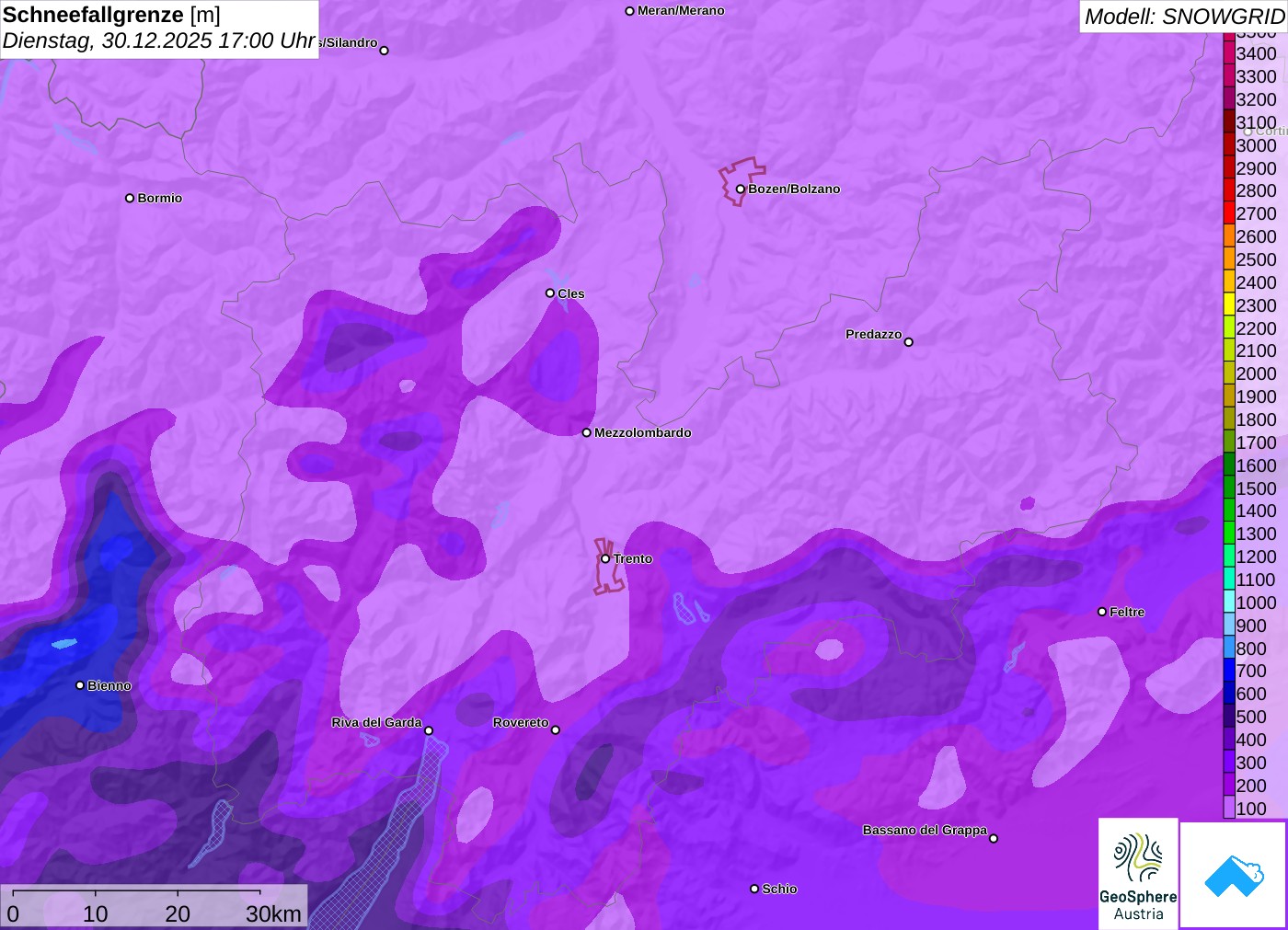Select the yellow legend swatch near 2300
1288x930 pixels.
(1229, 304)
